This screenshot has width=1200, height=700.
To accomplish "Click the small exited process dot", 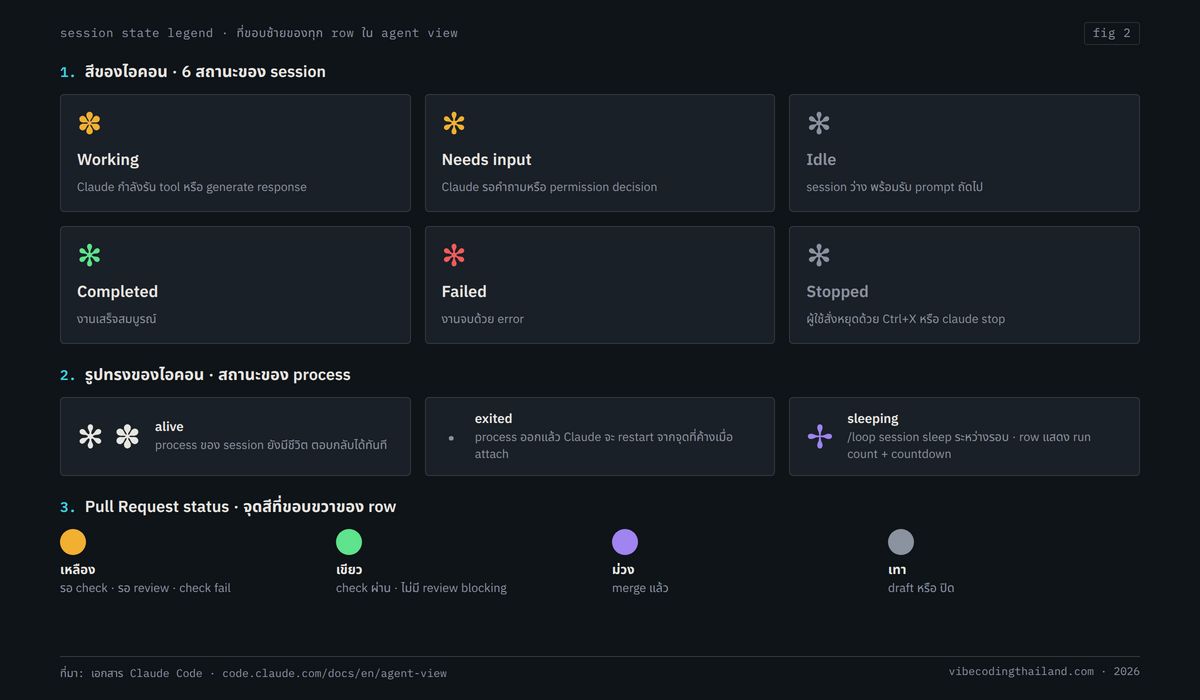I will pyautogui.click(x=451, y=437).
